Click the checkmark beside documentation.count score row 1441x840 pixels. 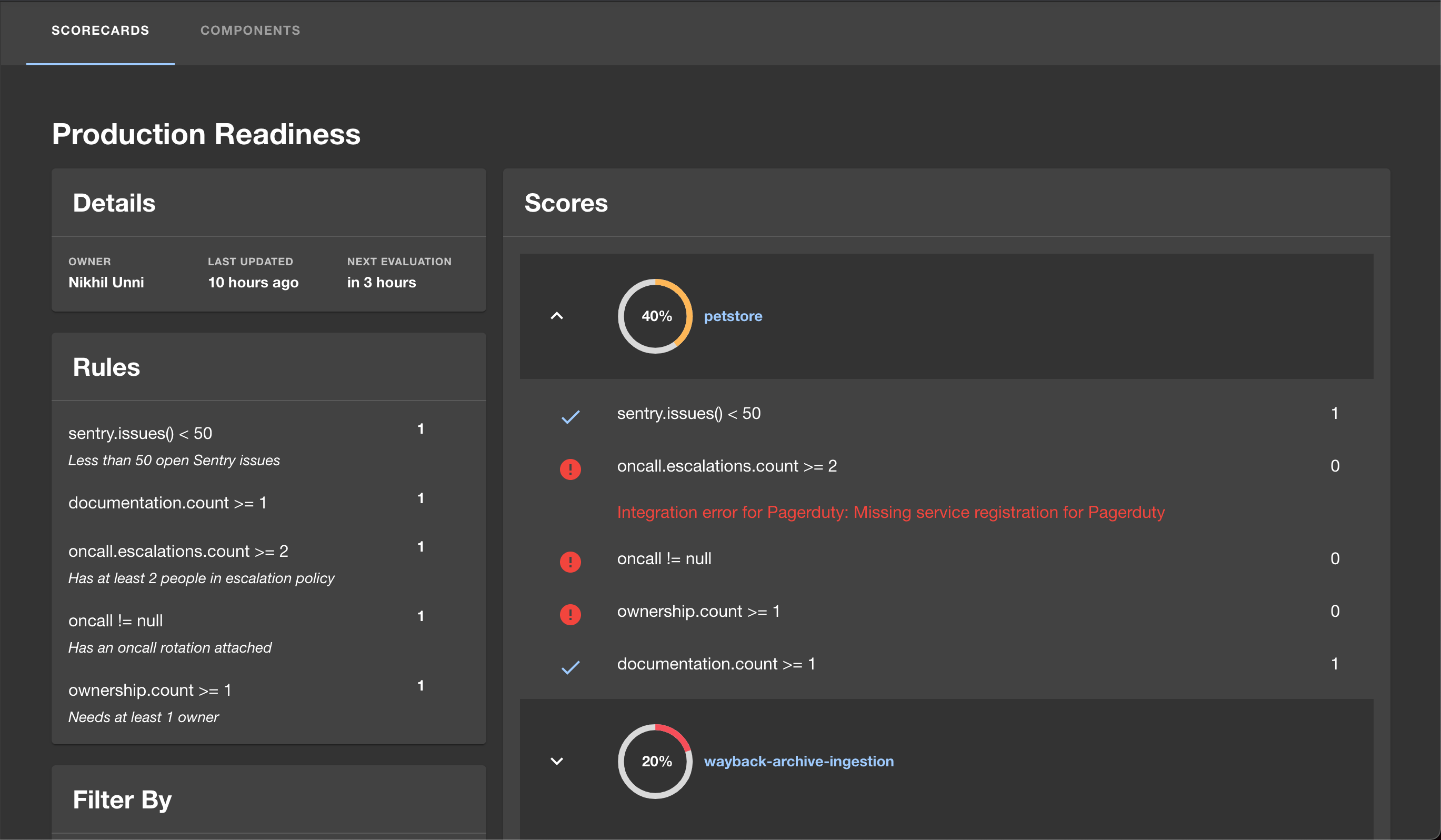pos(570,667)
